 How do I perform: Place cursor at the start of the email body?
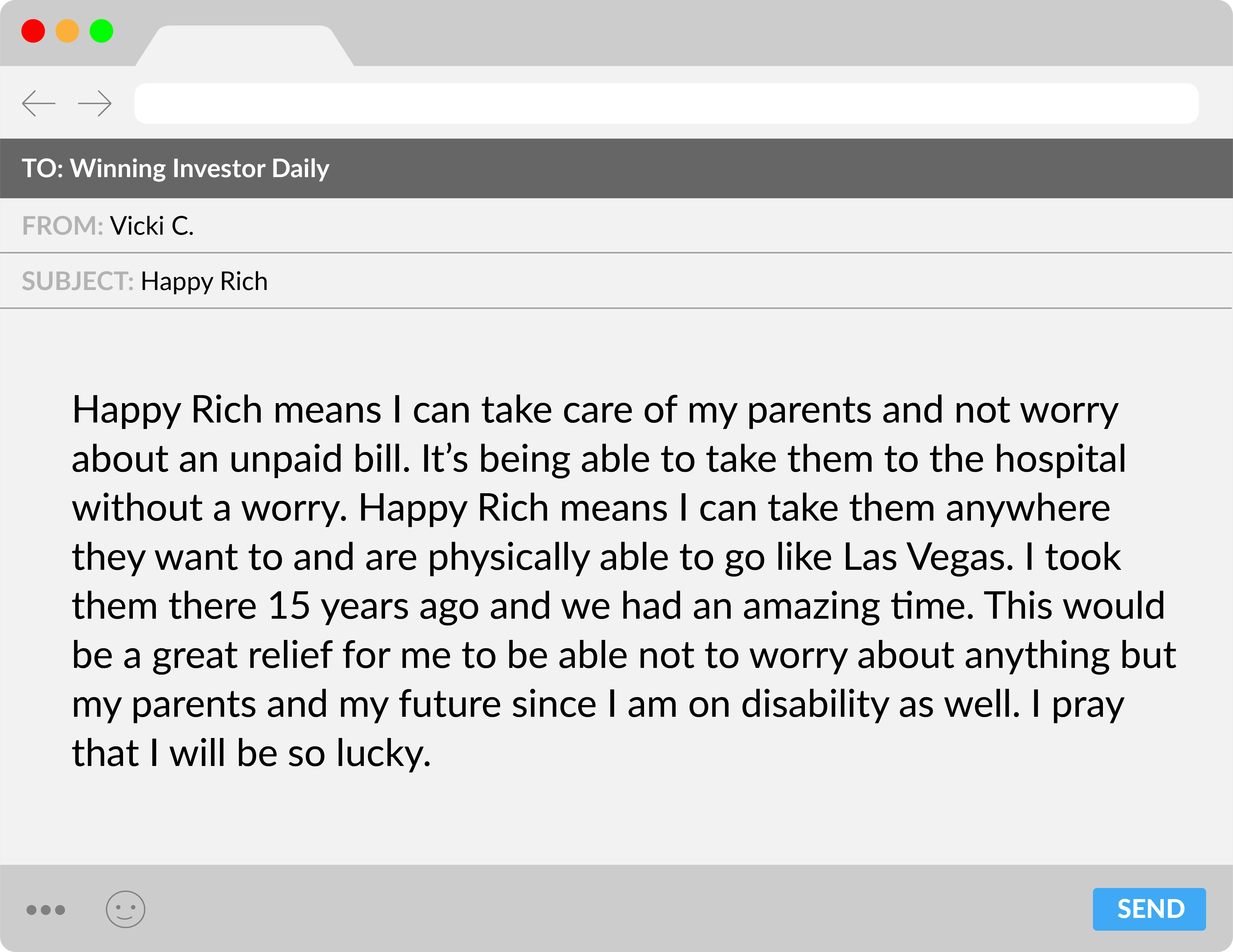click(x=74, y=410)
